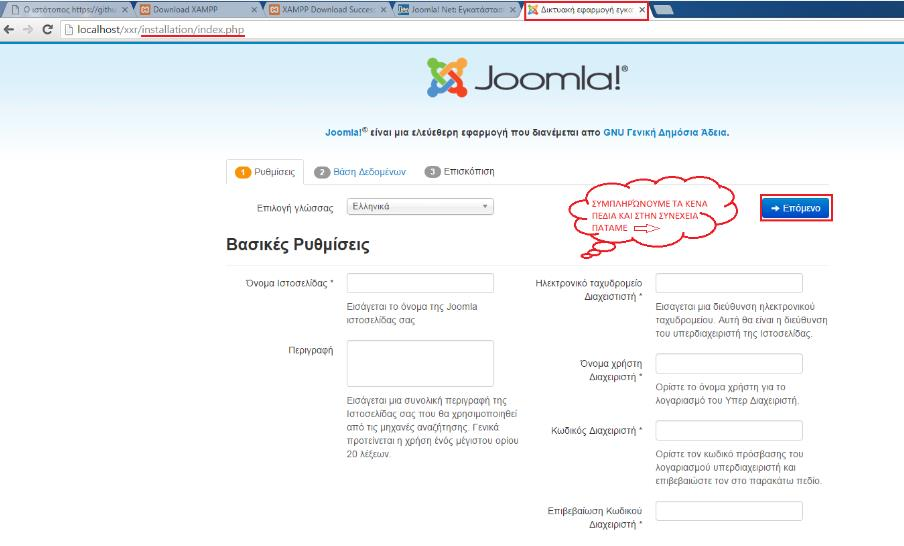The image size is (904, 546).
Task: Focus the 'Κωδικός Διαχειριστή' password field
Action: pyautogui.click(x=729, y=430)
